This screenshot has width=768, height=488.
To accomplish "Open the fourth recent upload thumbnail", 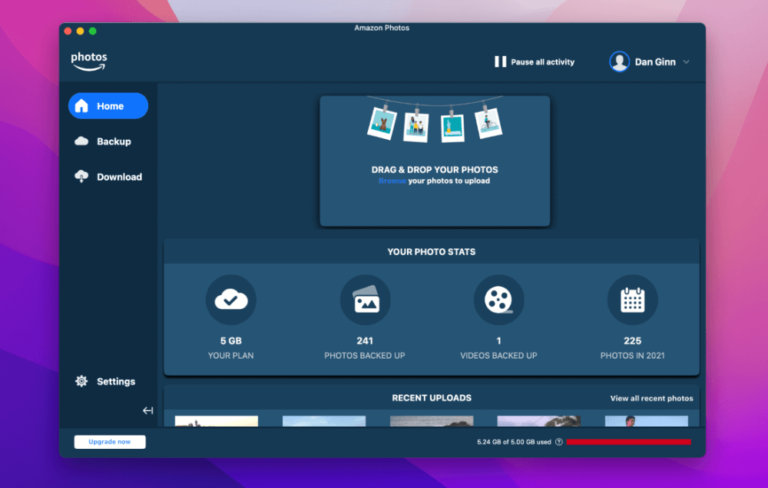I will click(x=539, y=421).
